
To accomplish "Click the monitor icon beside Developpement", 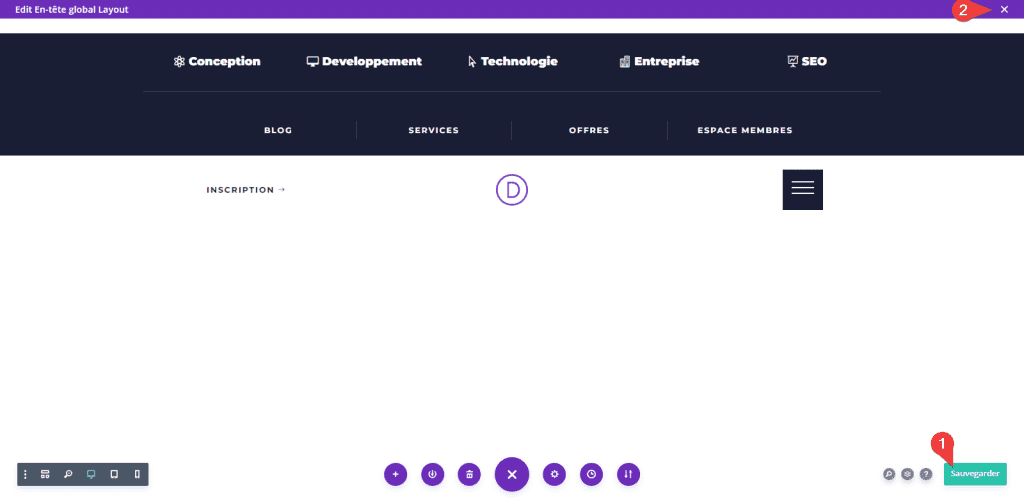I will pyautogui.click(x=313, y=61).
